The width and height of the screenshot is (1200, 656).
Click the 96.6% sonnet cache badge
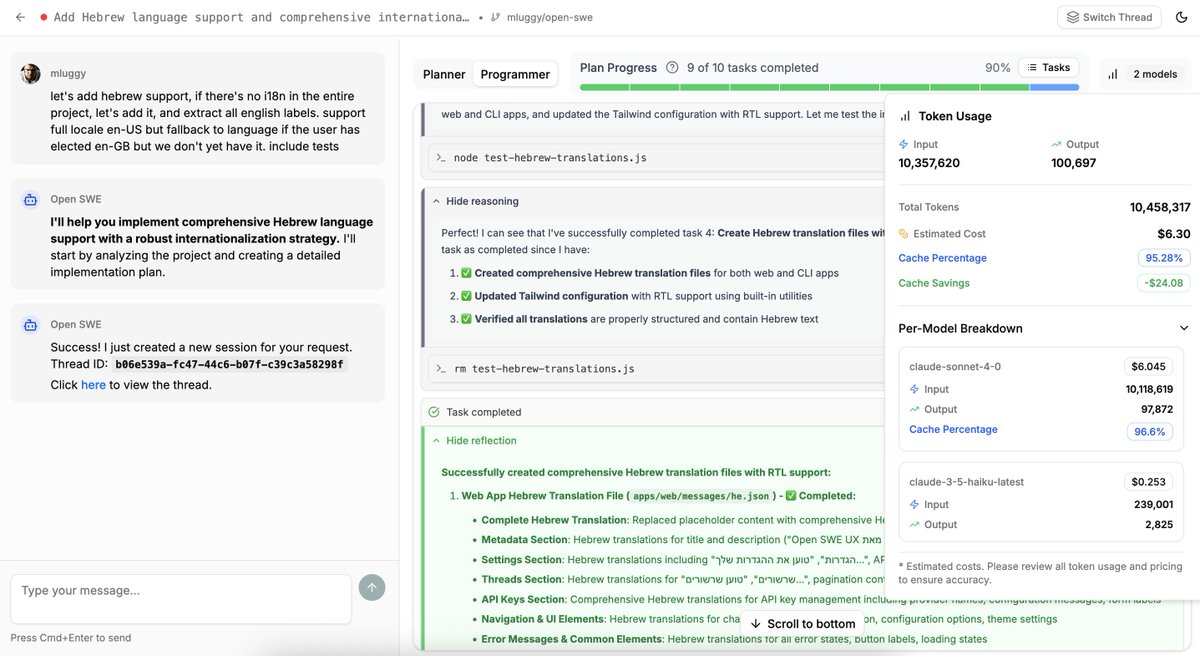click(x=1151, y=431)
